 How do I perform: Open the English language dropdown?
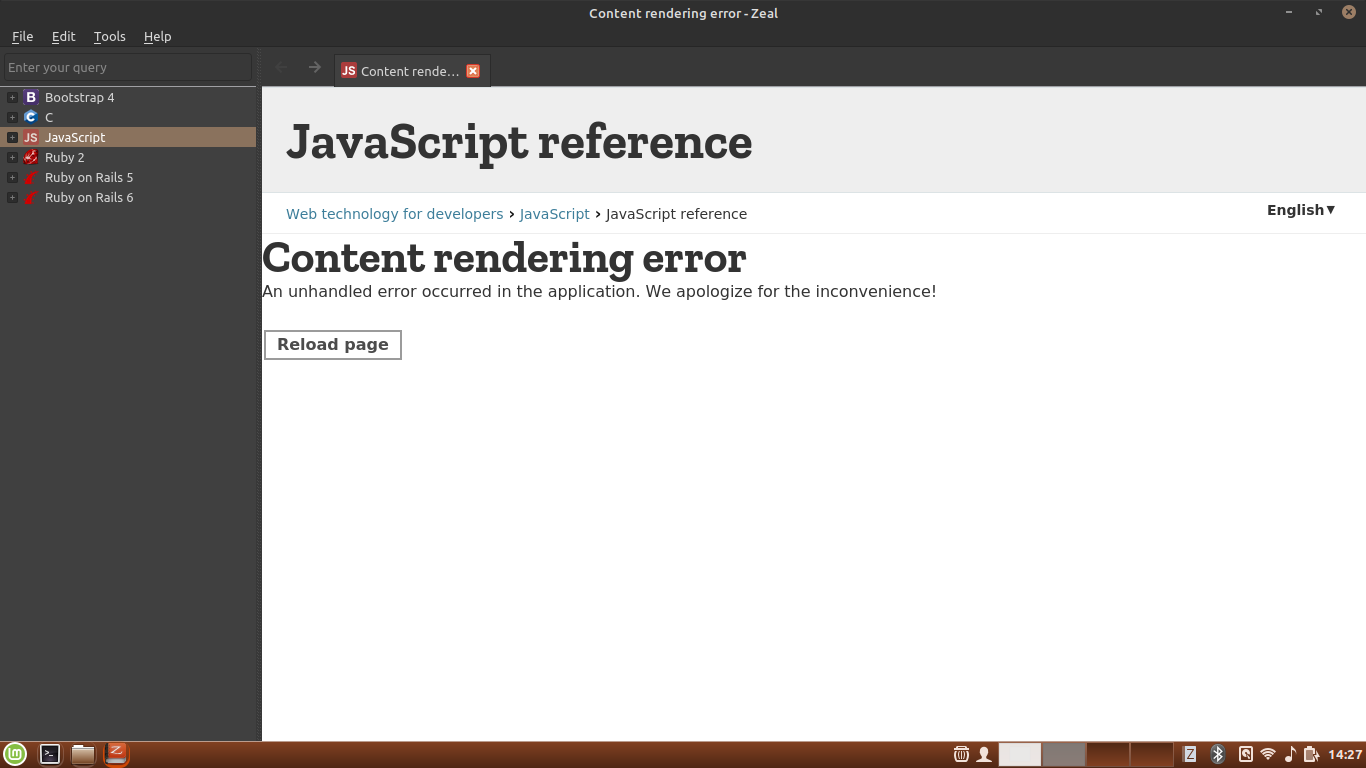[x=1301, y=210]
